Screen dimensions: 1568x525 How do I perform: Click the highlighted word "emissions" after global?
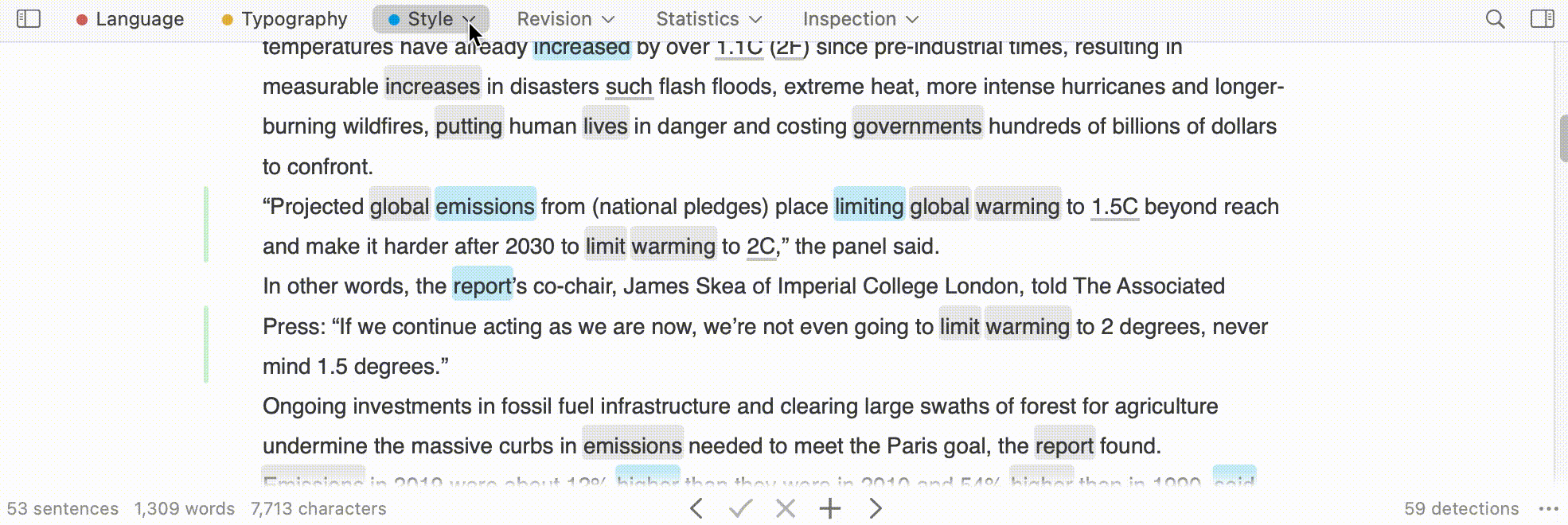(486, 207)
